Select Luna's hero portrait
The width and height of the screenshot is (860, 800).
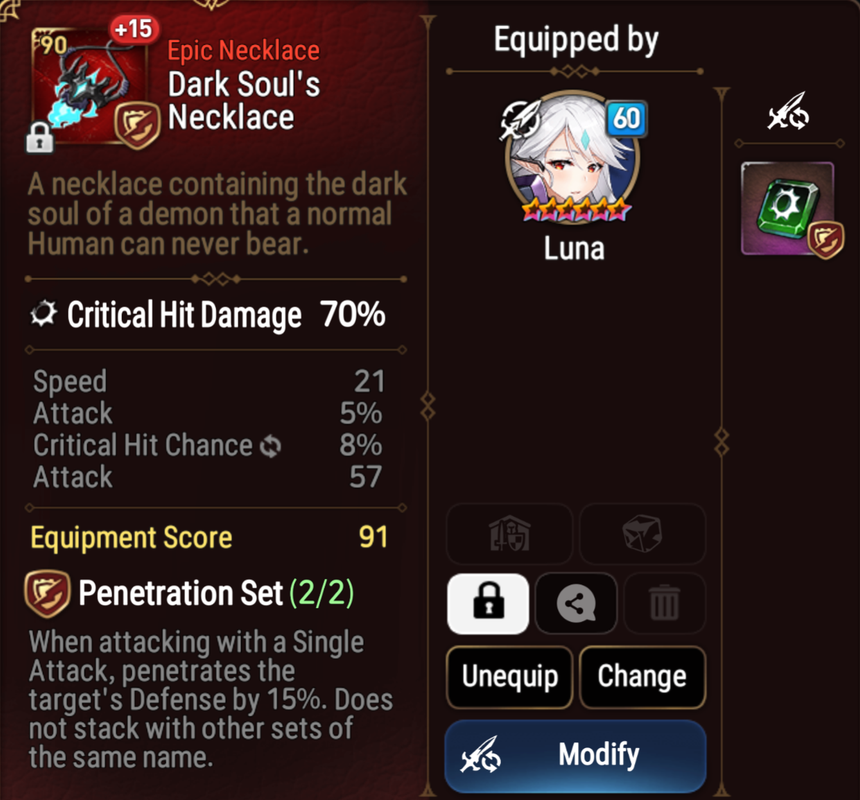573,156
